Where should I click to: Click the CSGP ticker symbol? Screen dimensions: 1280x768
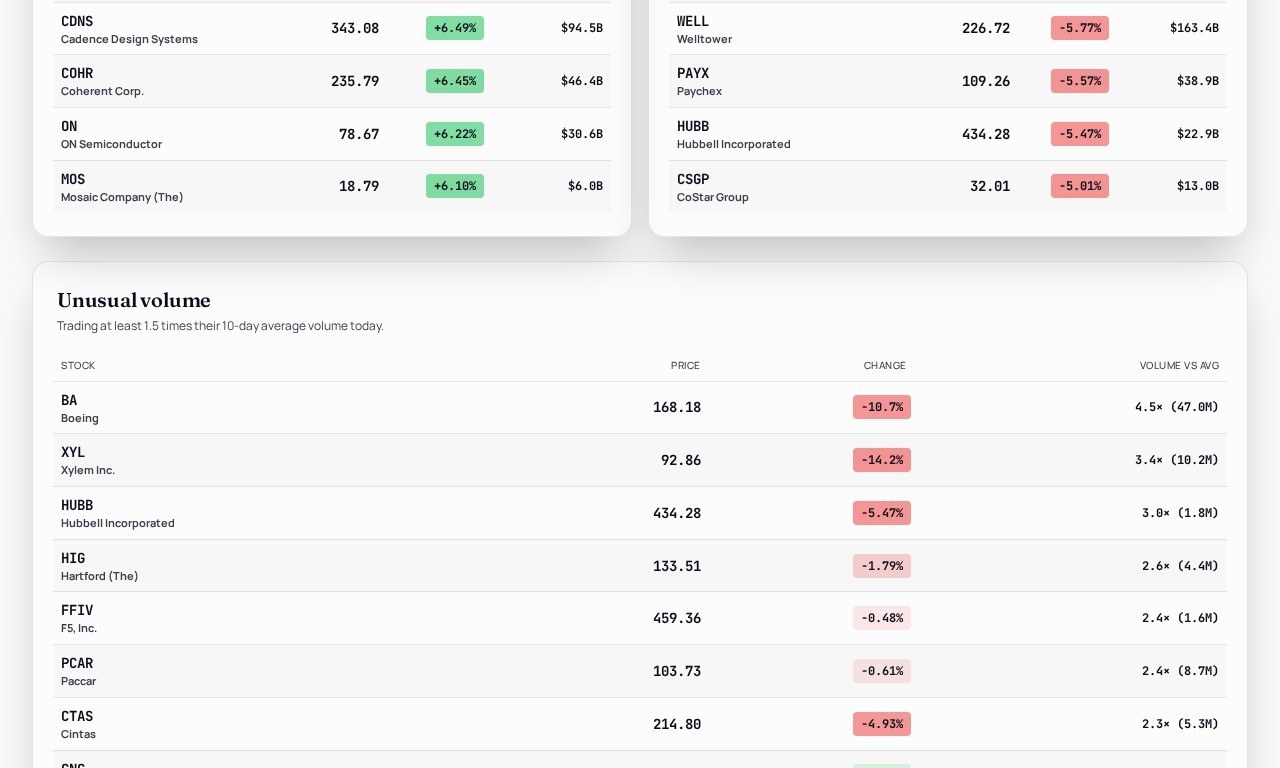[693, 179]
